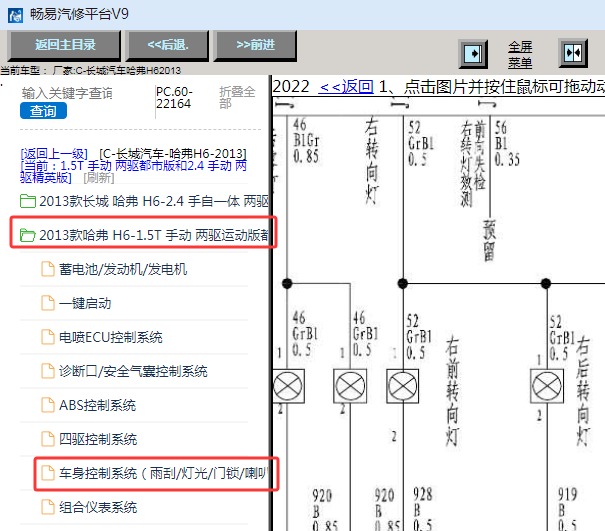
Task: Click the 当前车型 status text
Action: pos(90,71)
